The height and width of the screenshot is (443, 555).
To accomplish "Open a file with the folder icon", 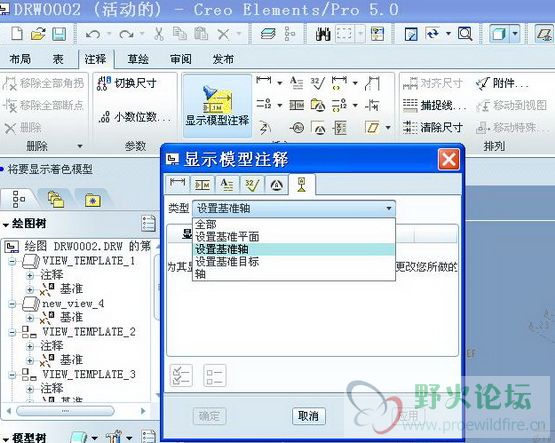I will pyautogui.click(x=38, y=34).
